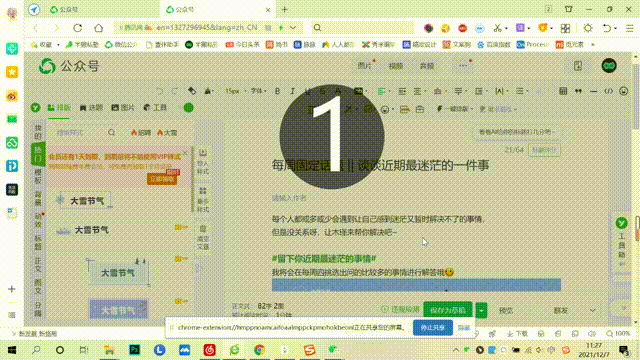
Task: Click the 预览 preview button
Action: click(506, 311)
